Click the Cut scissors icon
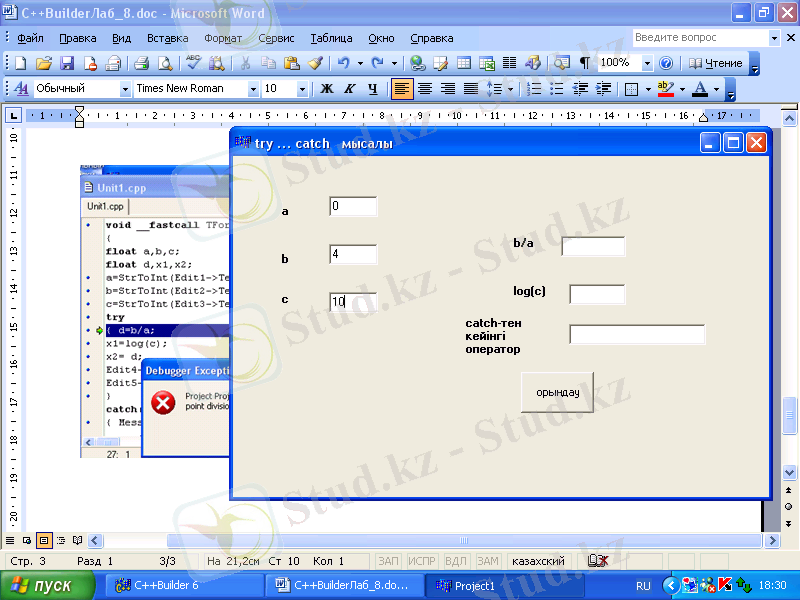Viewport: 800px width, 600px height. [245, 63]
